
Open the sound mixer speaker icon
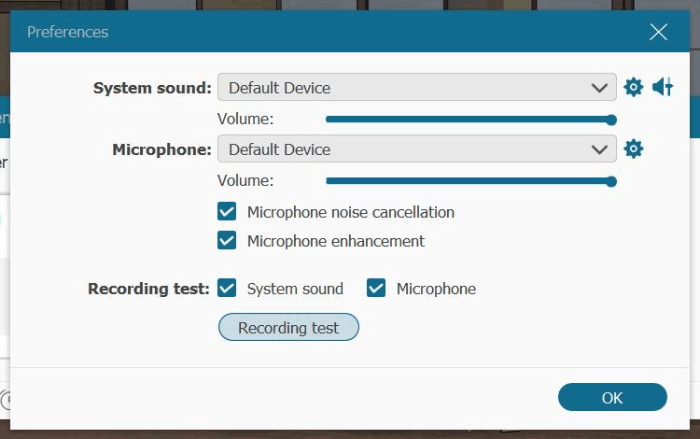tap(662, 88)
